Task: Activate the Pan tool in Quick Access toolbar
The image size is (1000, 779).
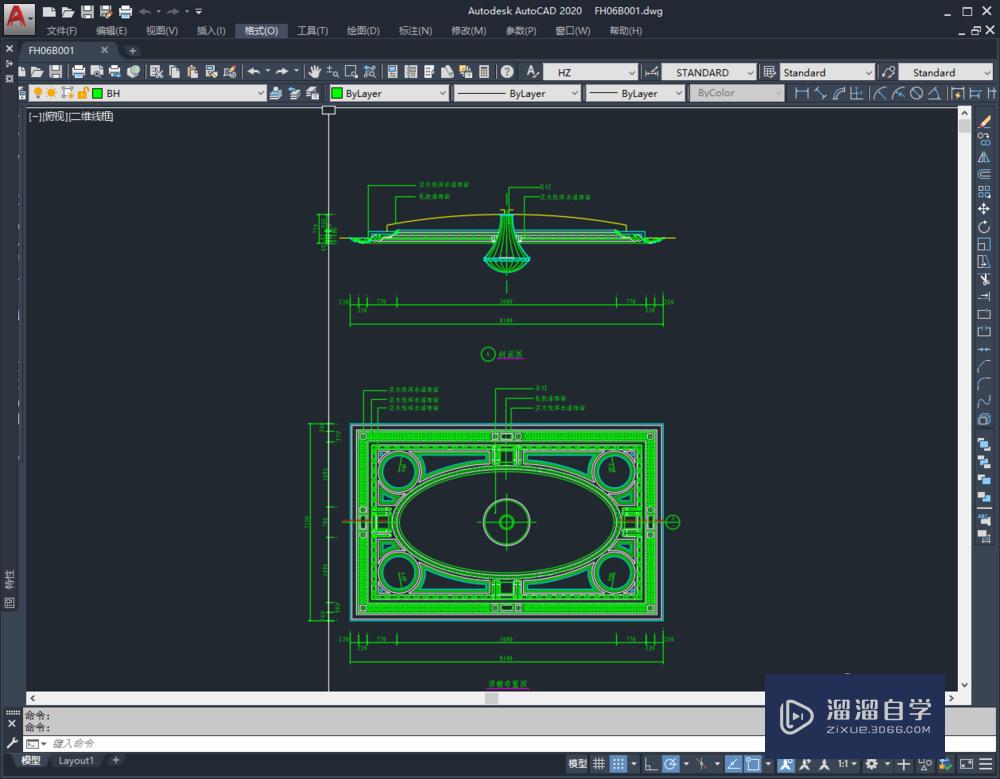Action: click(x=314, y=73)
